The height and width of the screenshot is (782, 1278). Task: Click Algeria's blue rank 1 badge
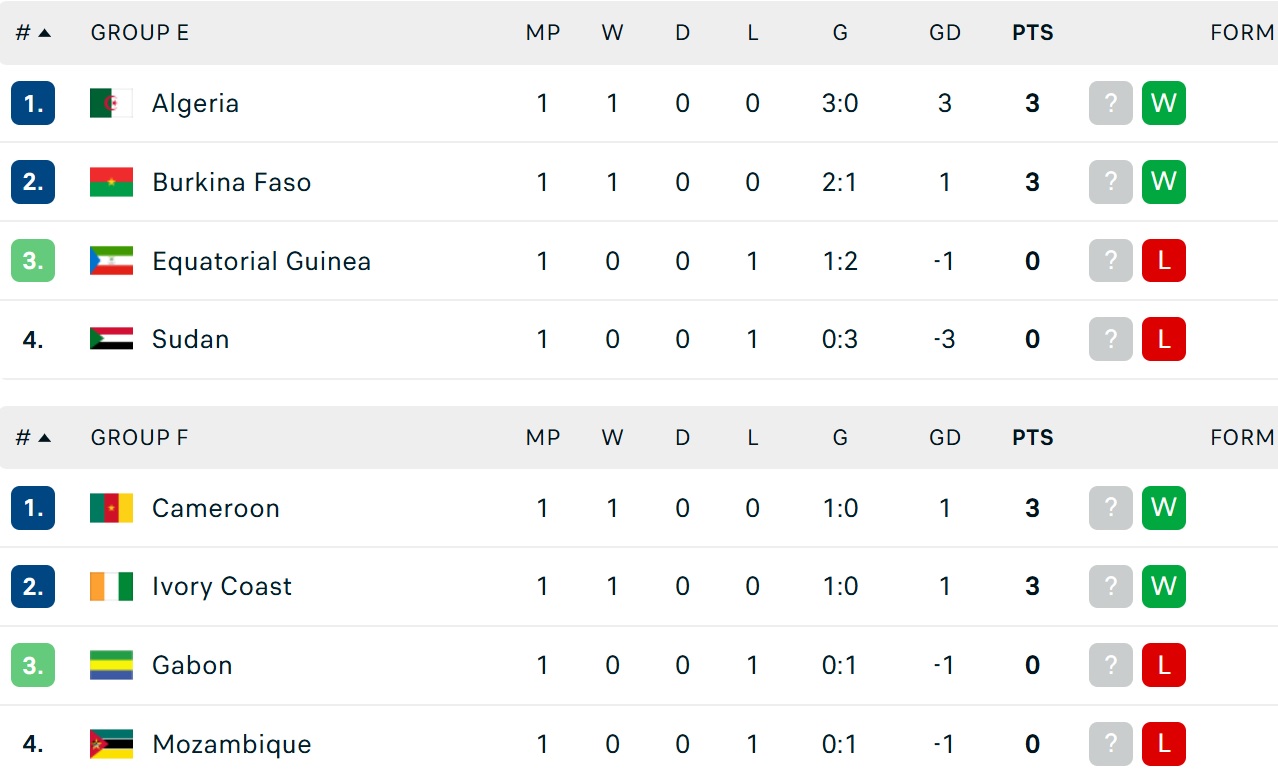[x=33, y=103]
